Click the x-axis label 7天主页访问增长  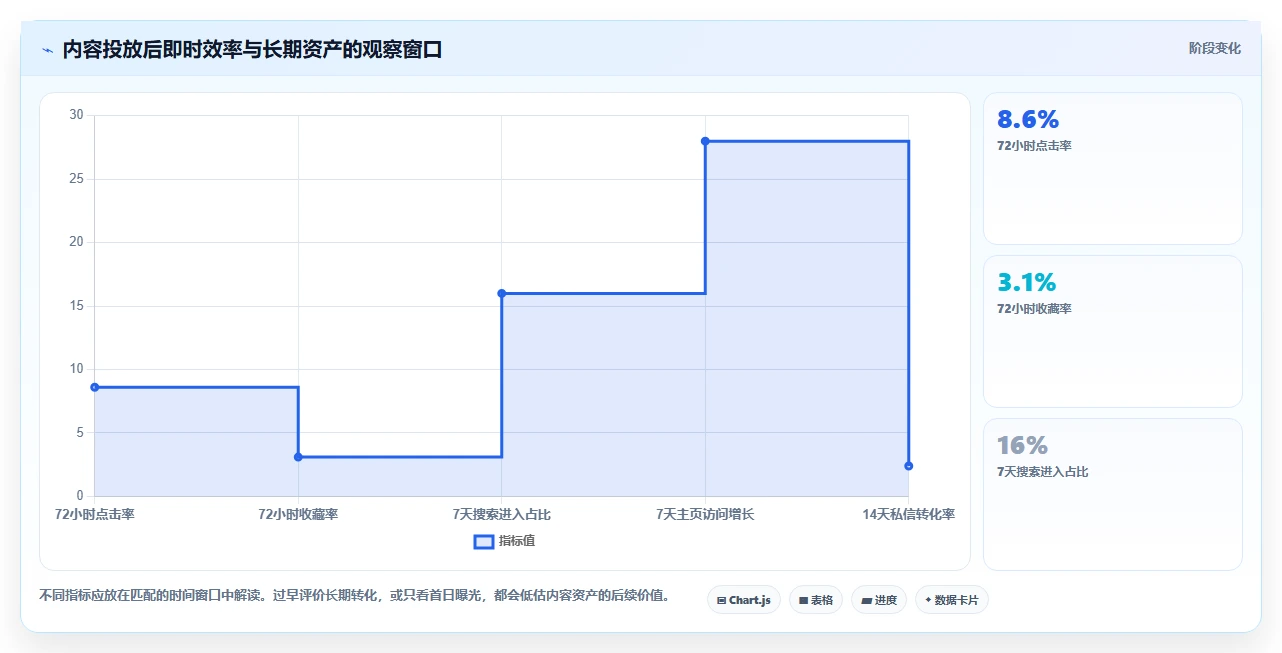pos(705,514)
